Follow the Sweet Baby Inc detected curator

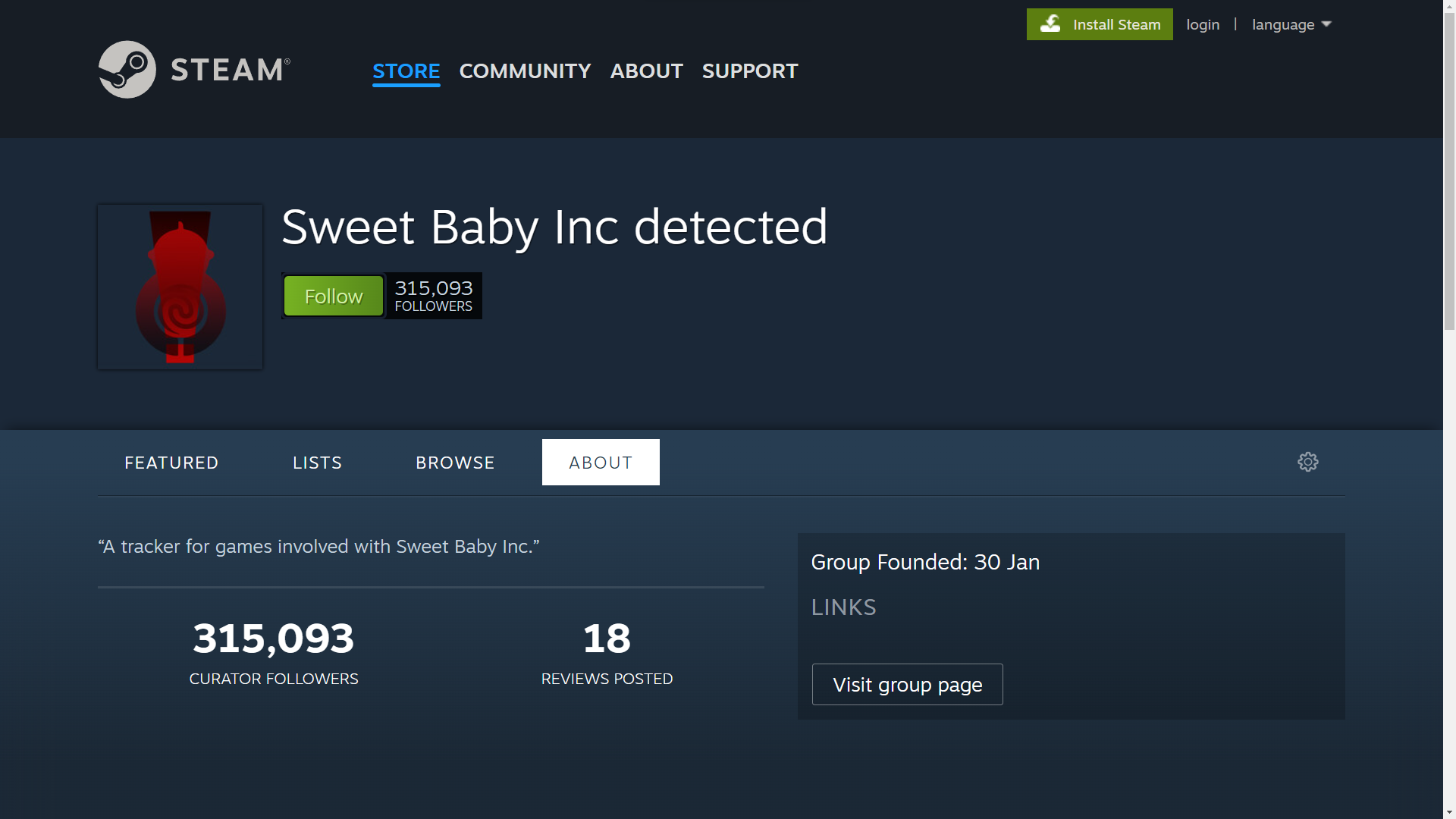pyautogui.click(x=334, y=296)
